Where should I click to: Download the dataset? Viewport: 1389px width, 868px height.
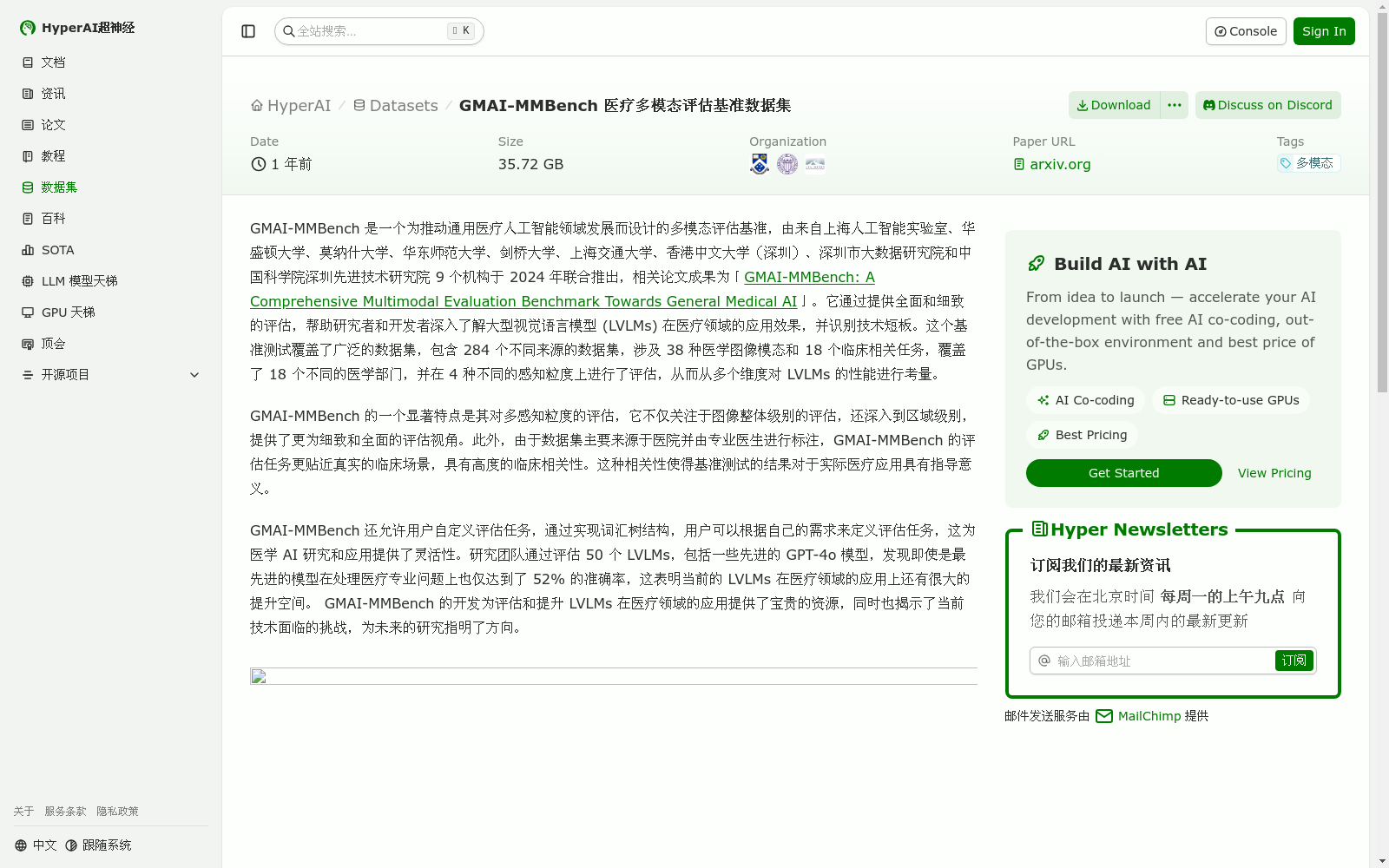[x=1114, y=105]
